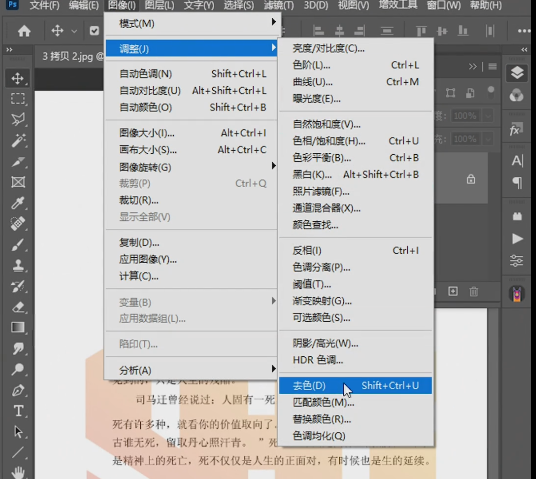Choose 反相(I) adjustment
The width and height of the screenshot is (536, 479).
click(x=356, y=251)
